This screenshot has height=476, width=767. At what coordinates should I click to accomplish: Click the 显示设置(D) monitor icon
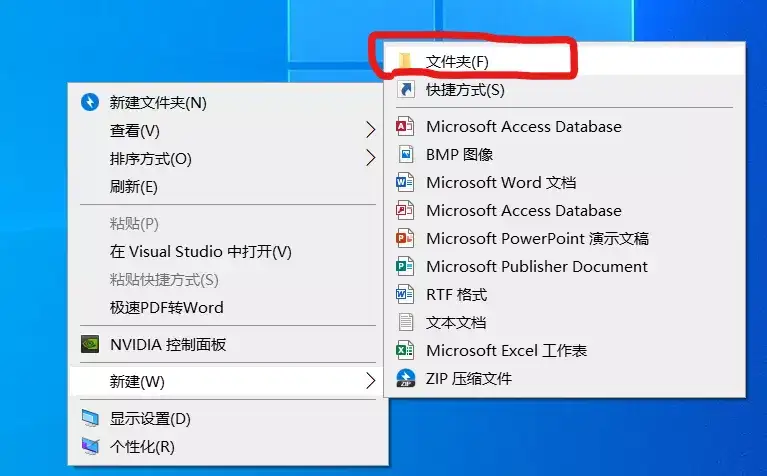(90, 418)
